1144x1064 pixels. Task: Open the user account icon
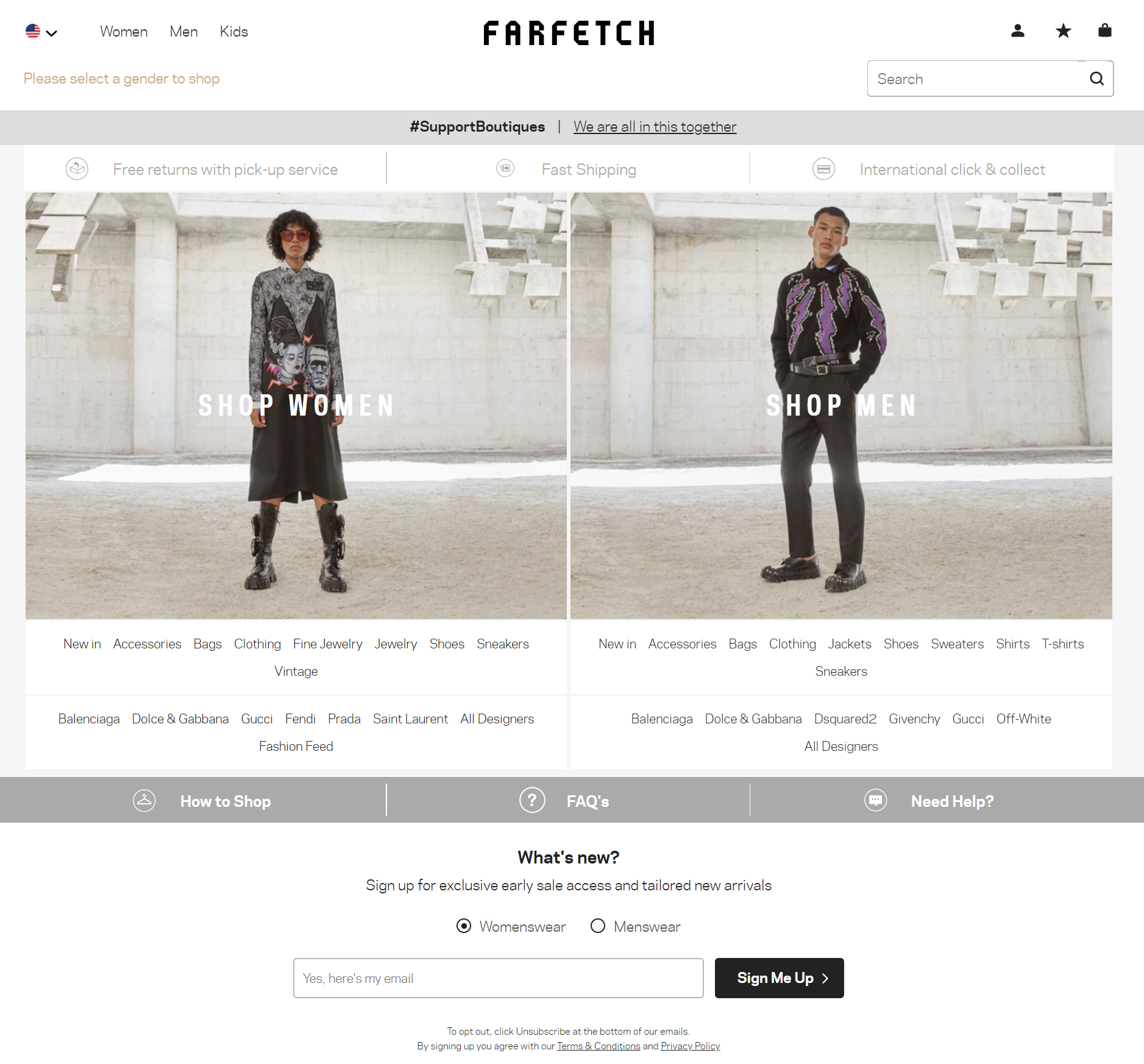1017,31
